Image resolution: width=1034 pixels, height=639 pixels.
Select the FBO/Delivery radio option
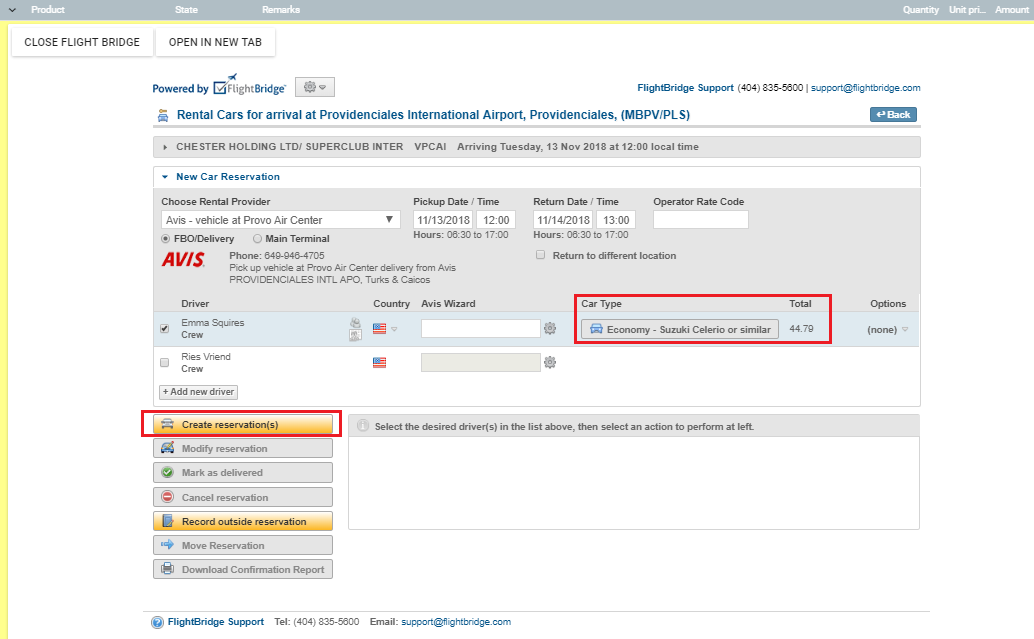(166, 239)
